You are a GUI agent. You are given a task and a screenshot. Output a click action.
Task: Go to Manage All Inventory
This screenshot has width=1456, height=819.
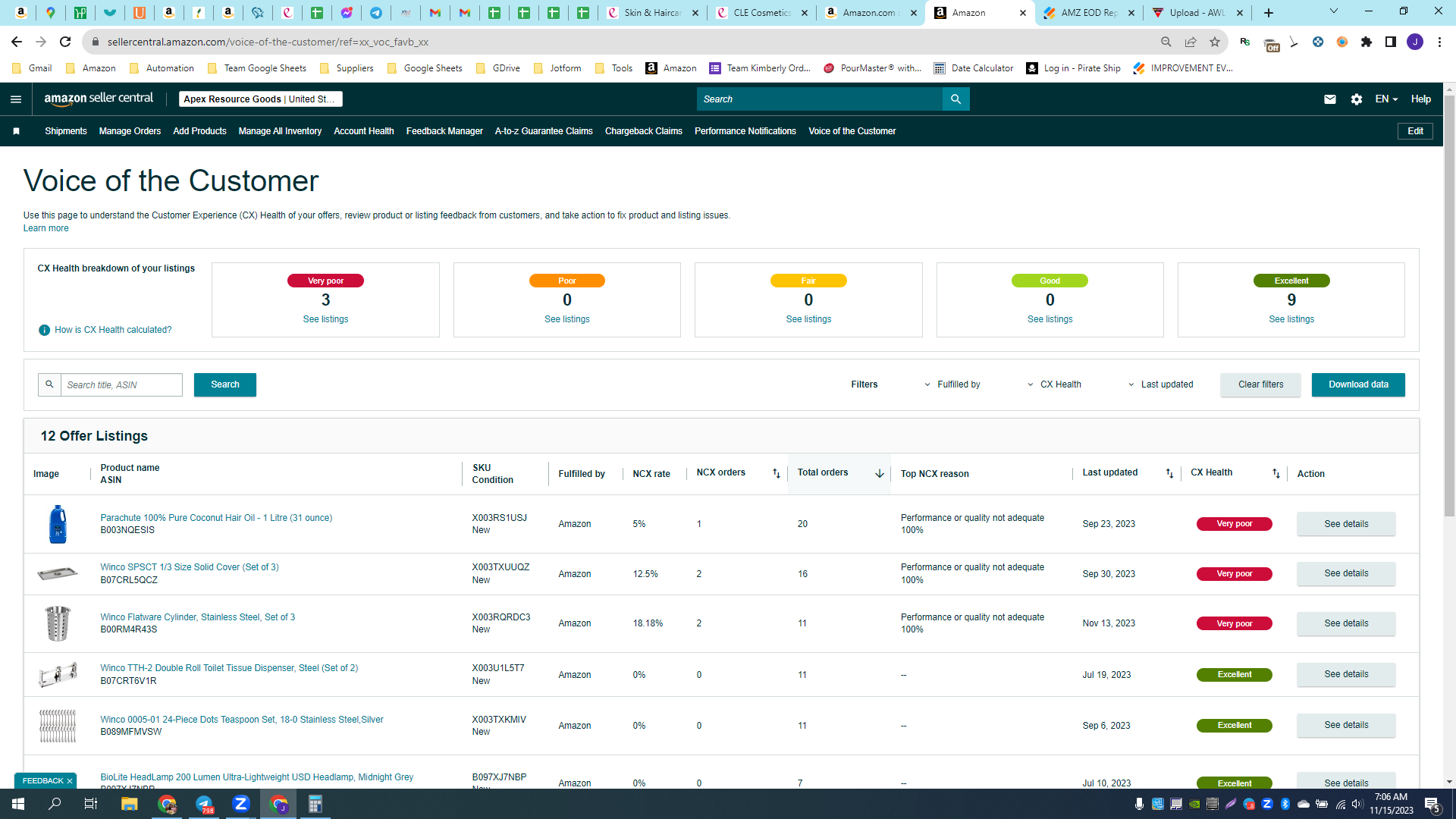click(x=280, y=131)
